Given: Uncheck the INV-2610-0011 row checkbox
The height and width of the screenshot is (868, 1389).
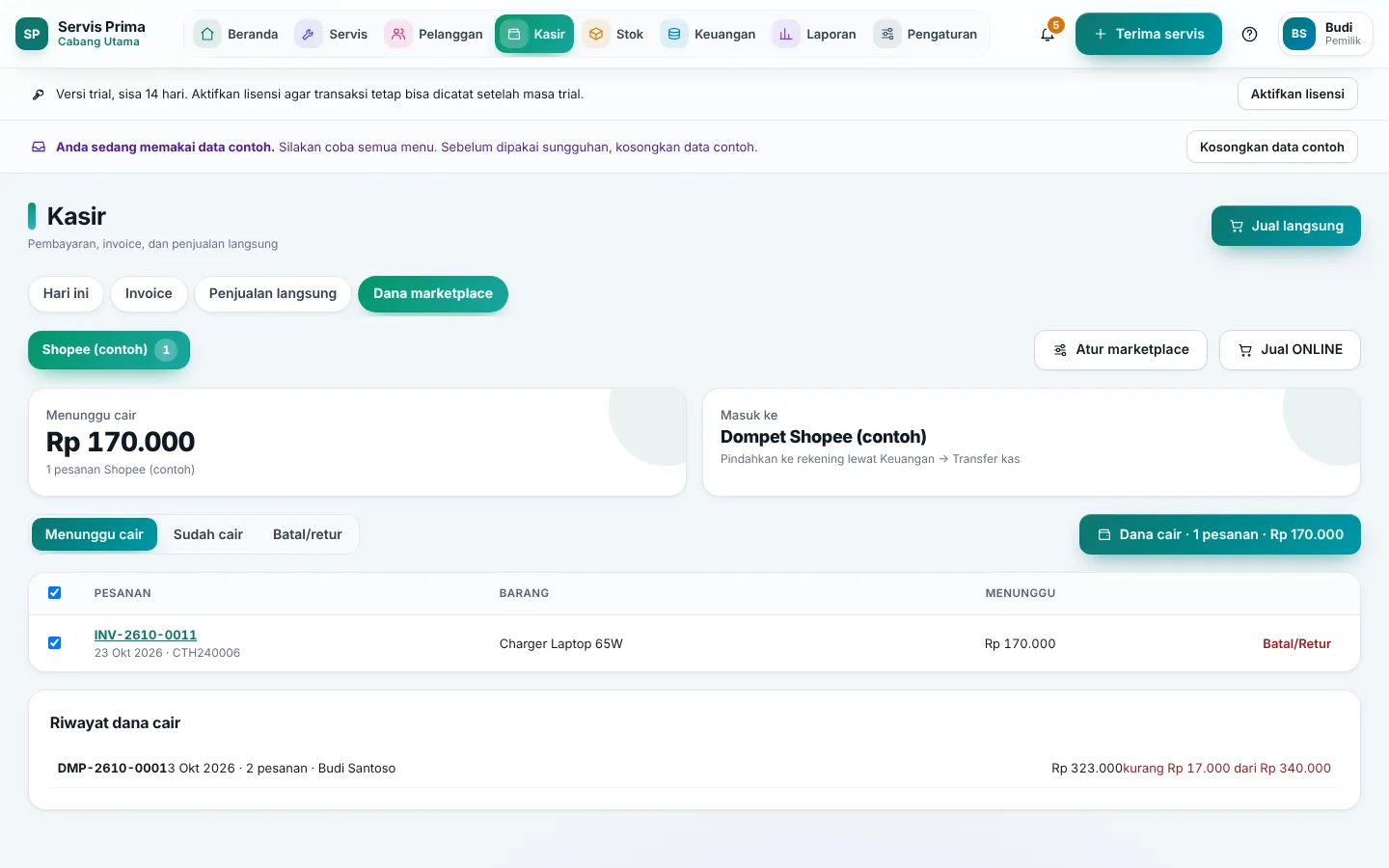Looking at the screenshot, I should (x=55, y=643).
